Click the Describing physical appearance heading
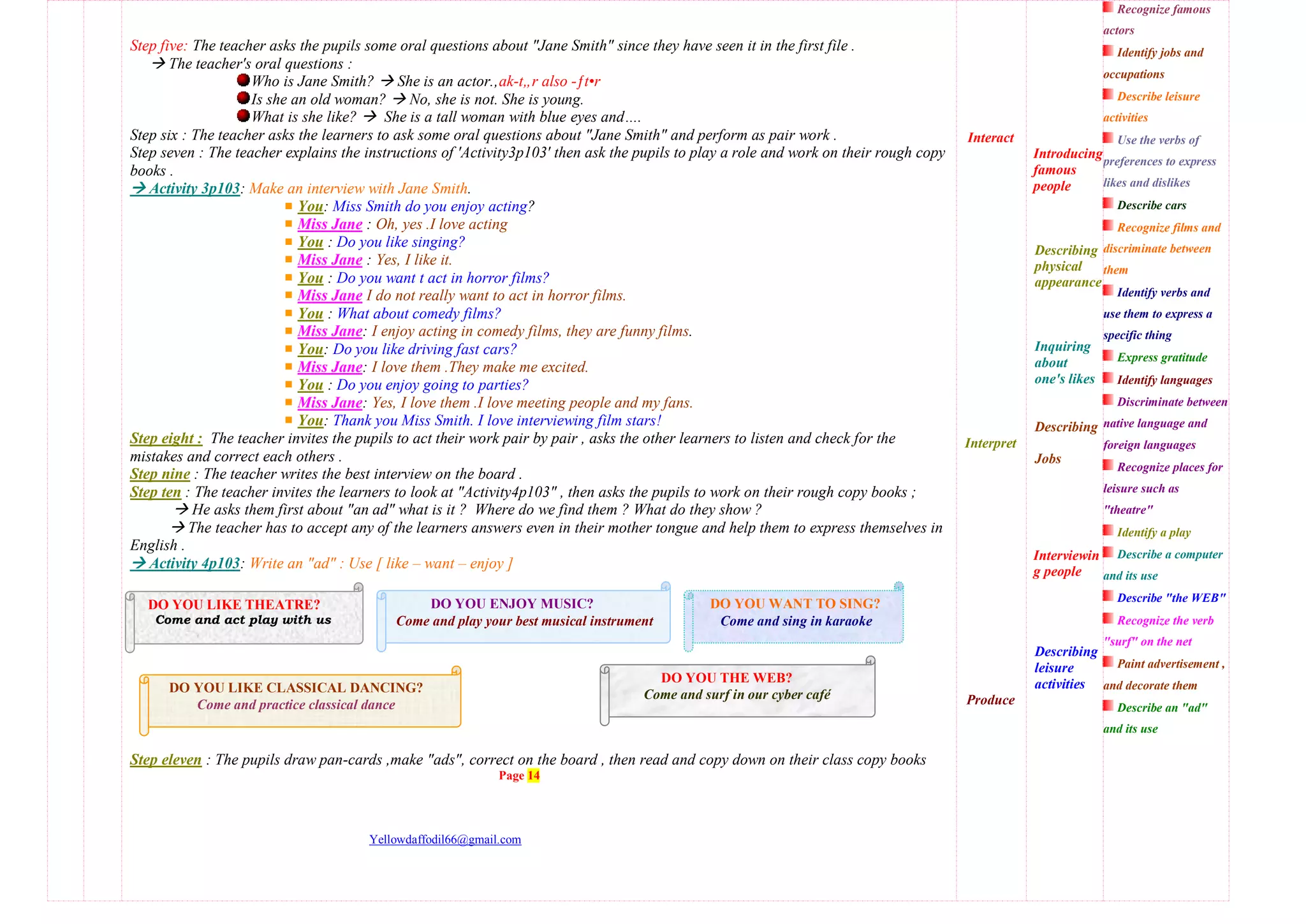The image size is (1306, 924). pyautogui.click(x=1068, y=266)
